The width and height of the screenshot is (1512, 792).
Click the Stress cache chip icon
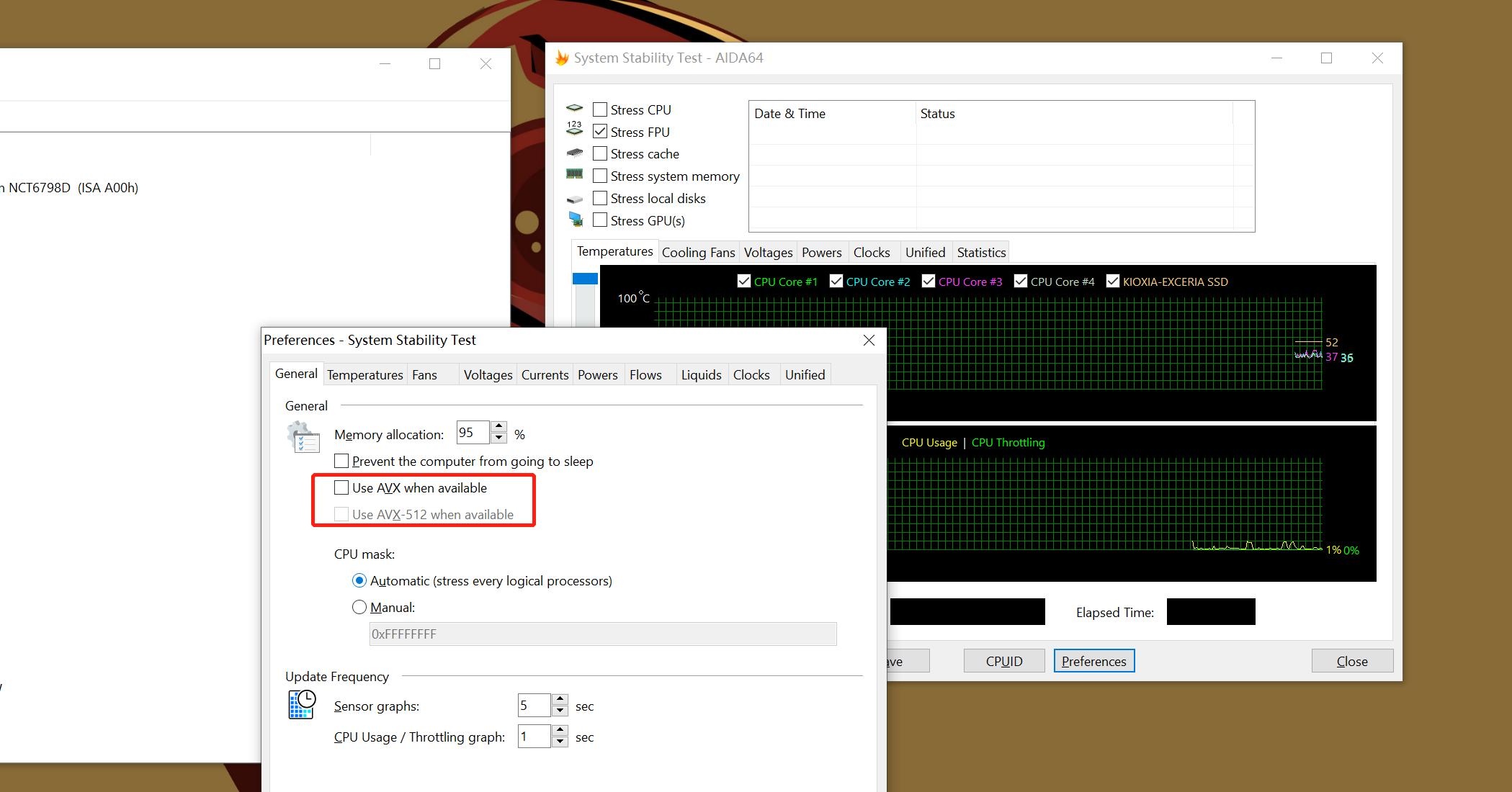pyautogui.click(x=574, y=153)
